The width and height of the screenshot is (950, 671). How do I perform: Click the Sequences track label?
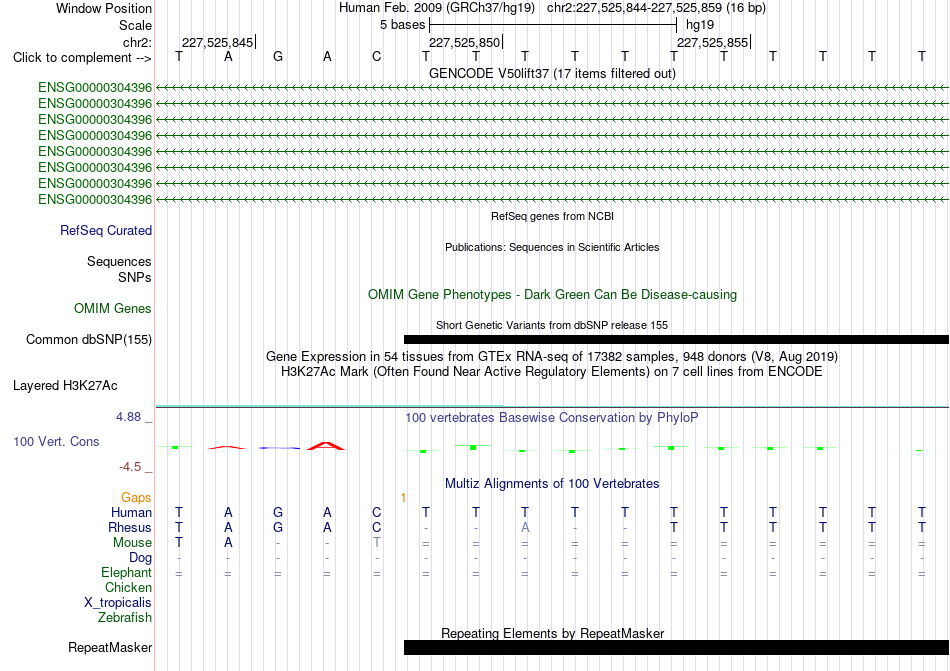coord(119,262)
